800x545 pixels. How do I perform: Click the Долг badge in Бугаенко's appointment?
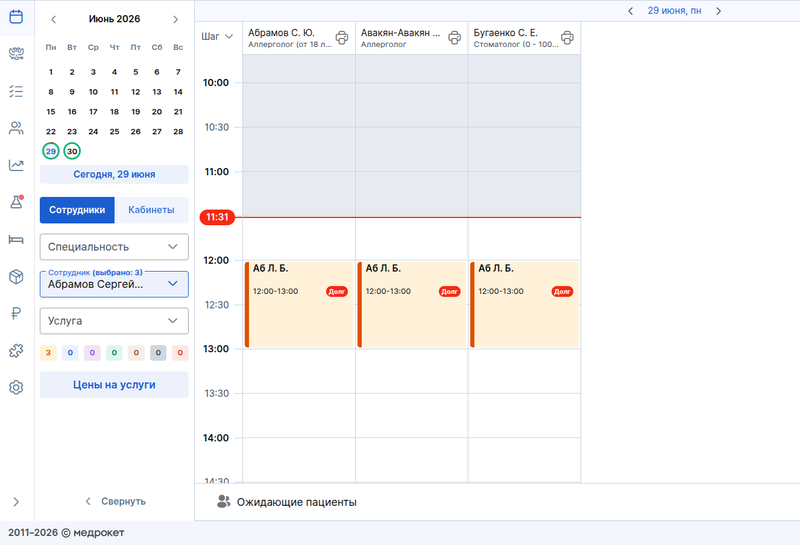(x=562, y=291)
